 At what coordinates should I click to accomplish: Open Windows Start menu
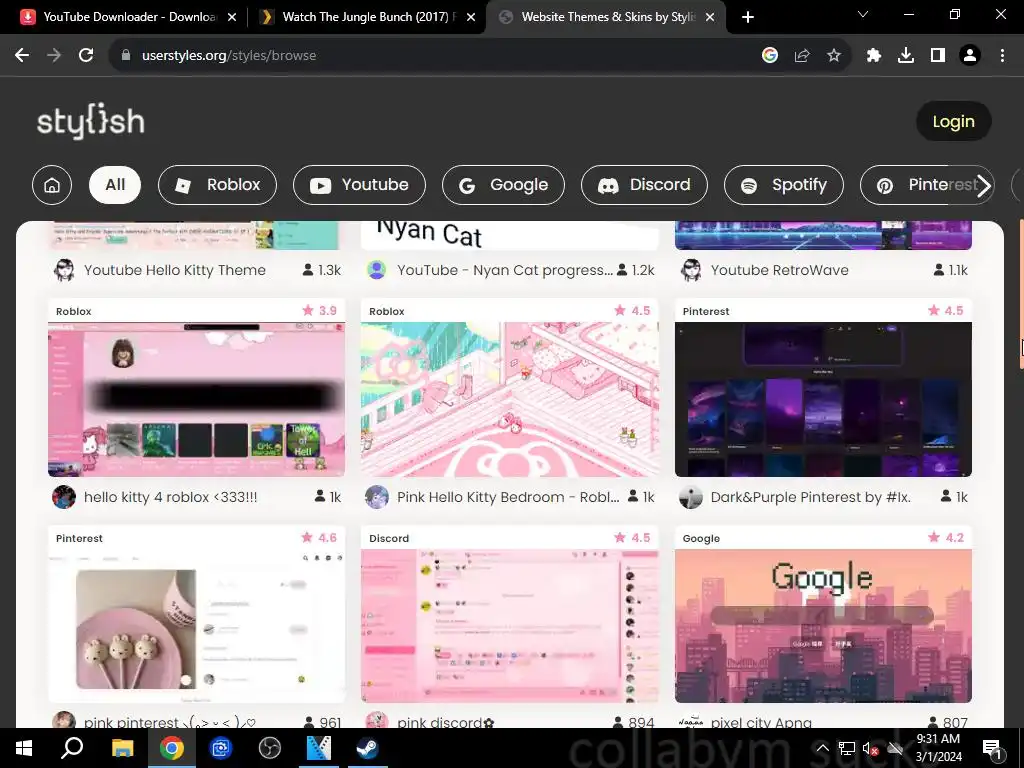24,748
